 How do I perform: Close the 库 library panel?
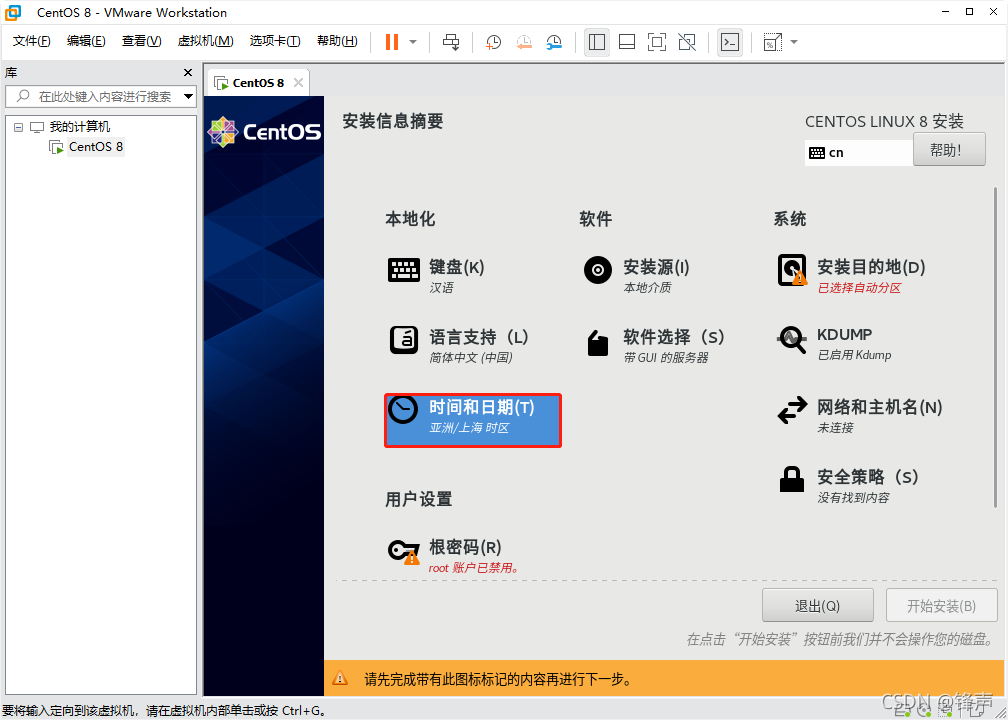click(188, 73)
